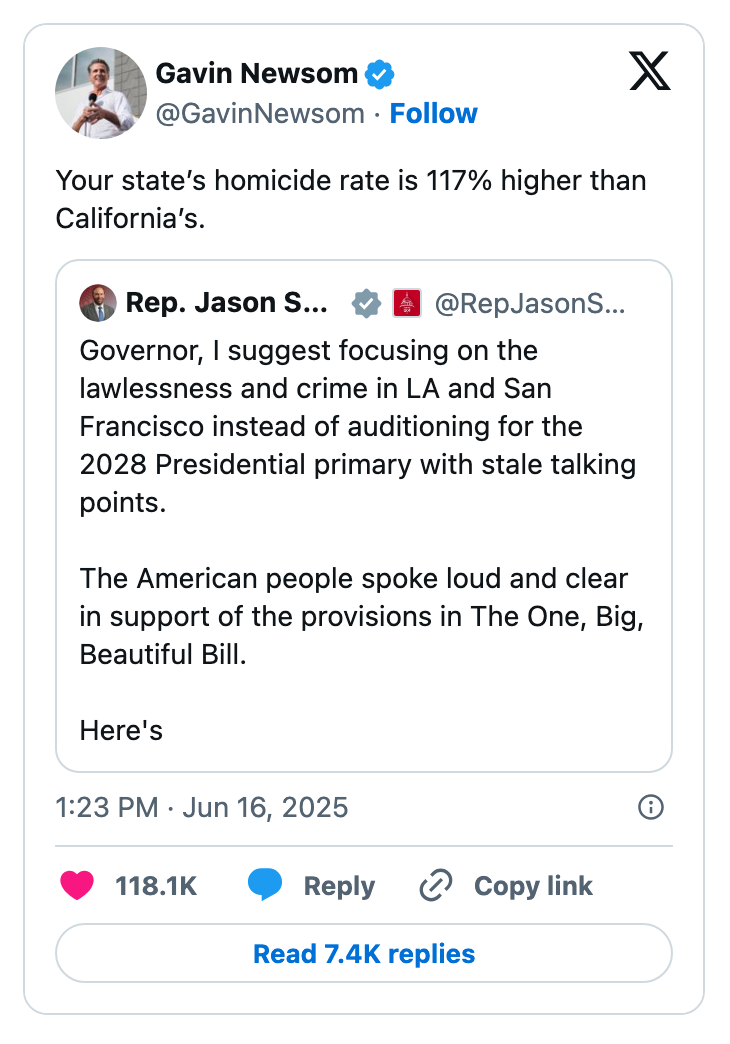Click Rep. Jason's gray verified checkmark badge

tap(365, 303)
